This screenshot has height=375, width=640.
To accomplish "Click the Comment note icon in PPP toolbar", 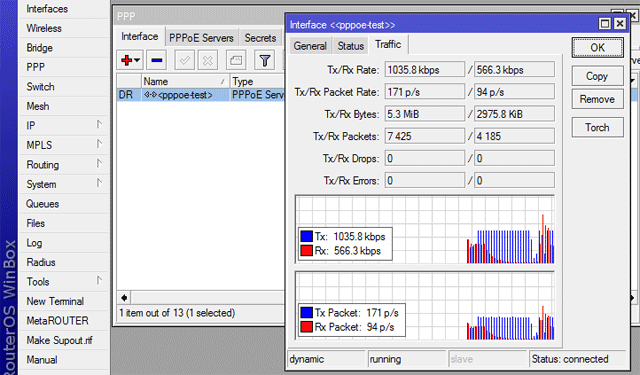I will [236, 60].
